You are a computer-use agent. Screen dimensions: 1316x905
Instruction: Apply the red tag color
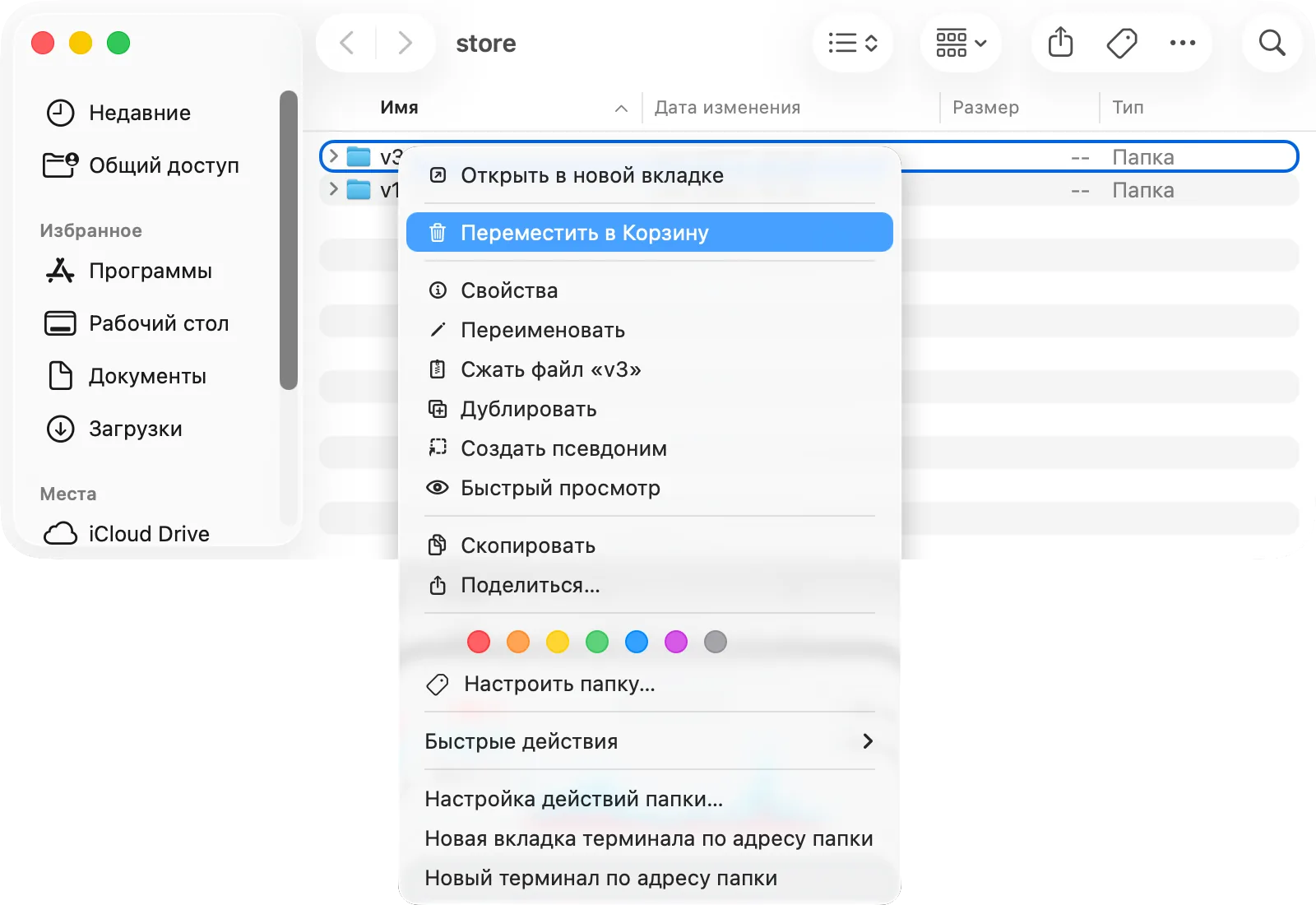point(479,642)
